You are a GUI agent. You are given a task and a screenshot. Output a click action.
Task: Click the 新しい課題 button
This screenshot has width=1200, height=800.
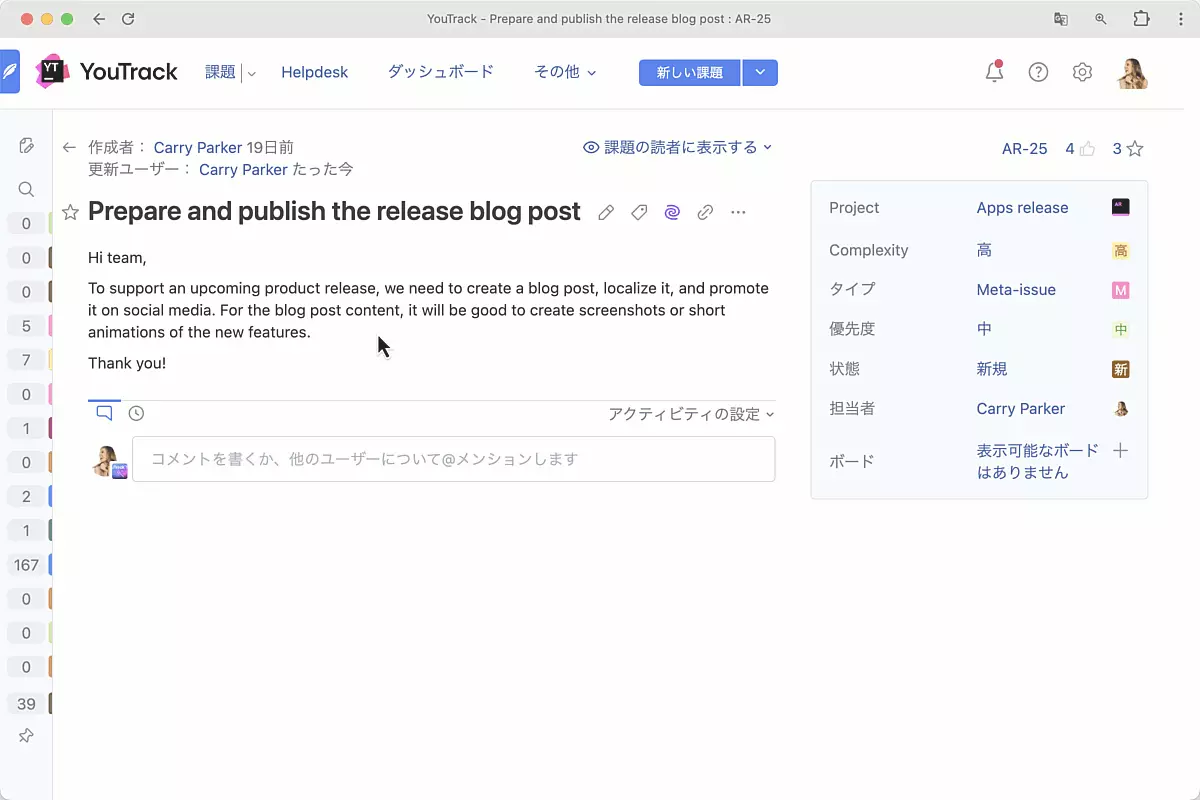pos(689,72)
